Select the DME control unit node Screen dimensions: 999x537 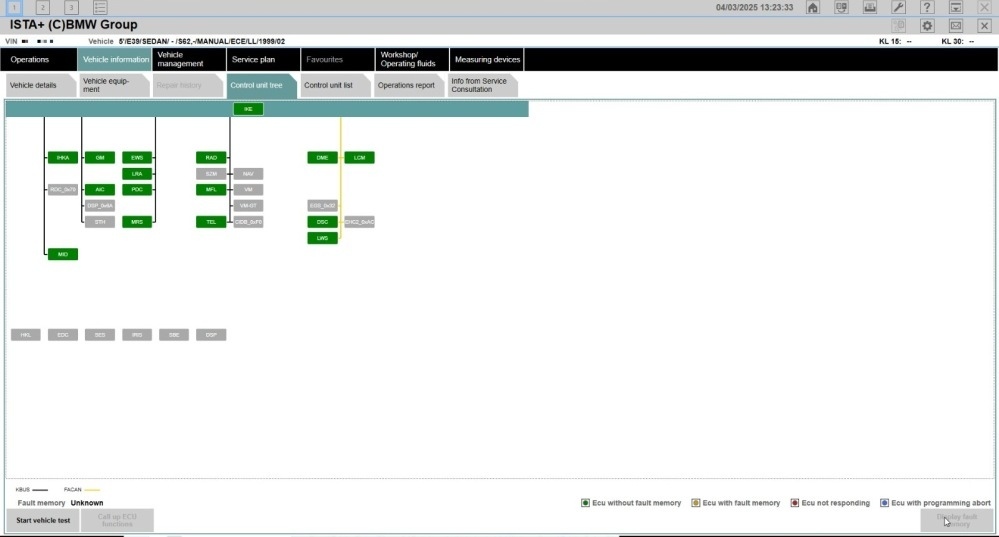pos(322,158)
